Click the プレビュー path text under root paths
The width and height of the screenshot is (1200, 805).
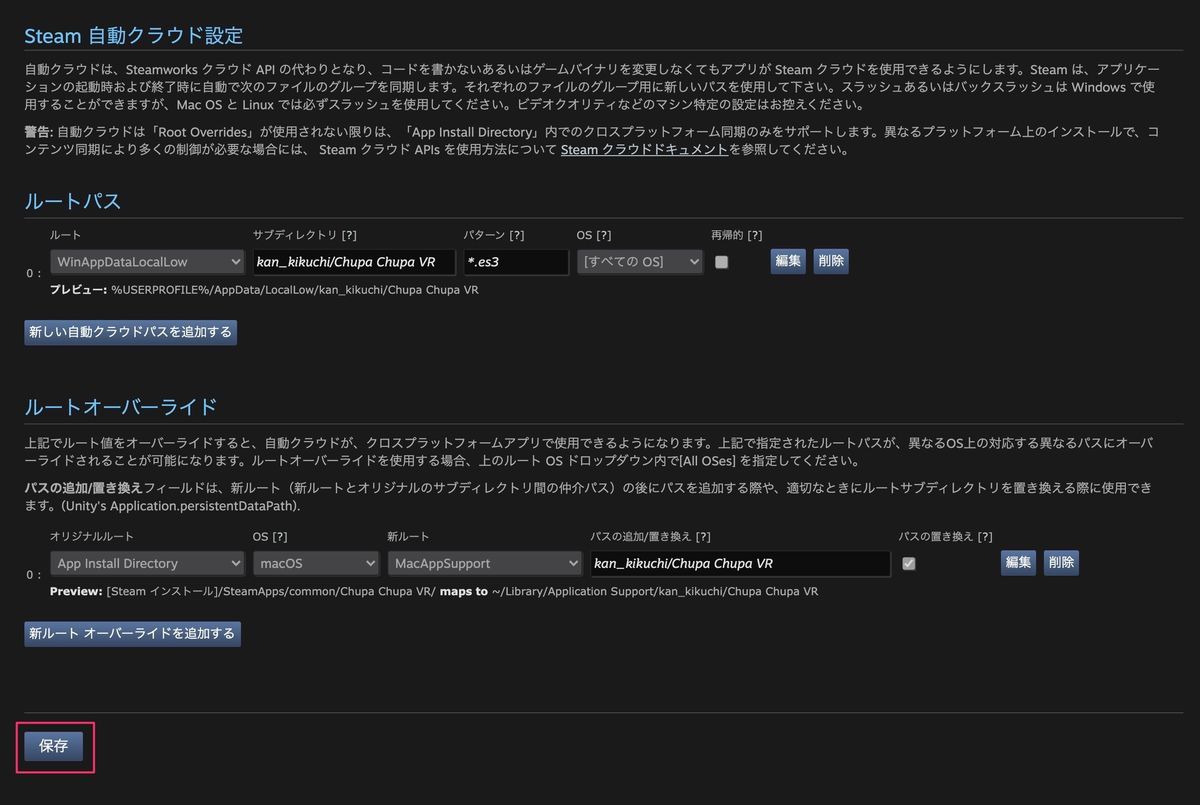coord(264,290)
